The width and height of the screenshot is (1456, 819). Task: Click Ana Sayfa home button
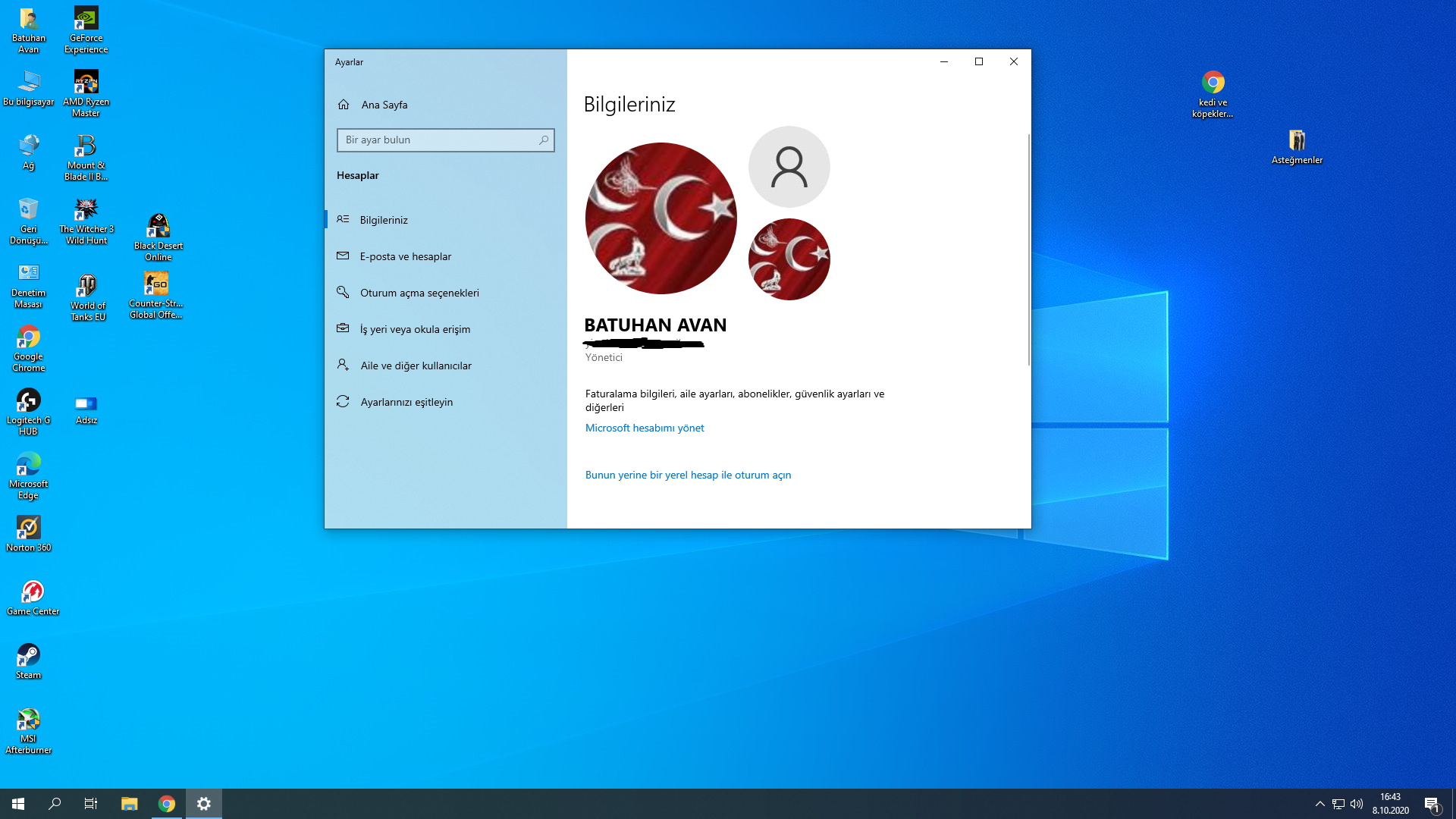pos(384,105)
